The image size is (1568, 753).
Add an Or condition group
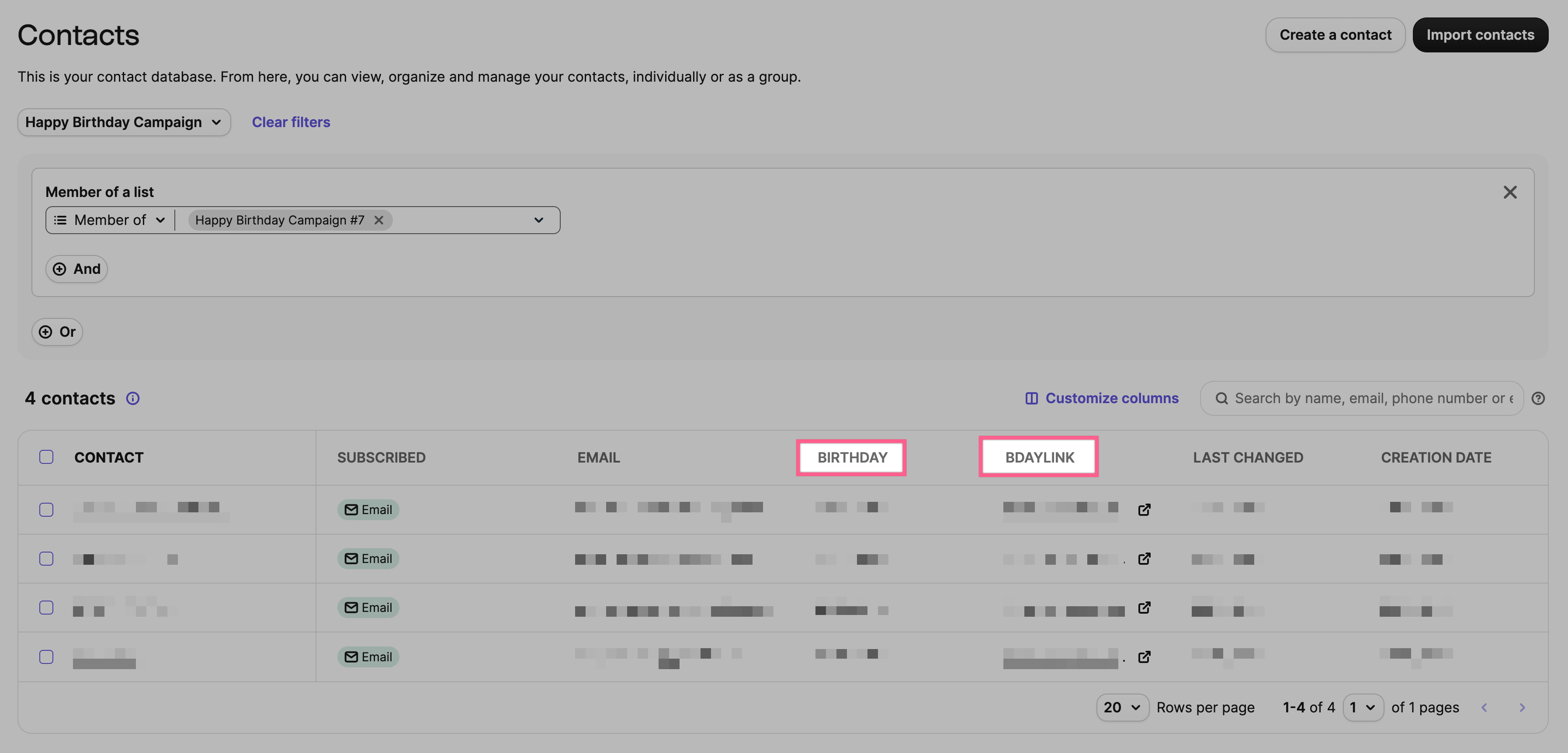[x=57, y=332]
